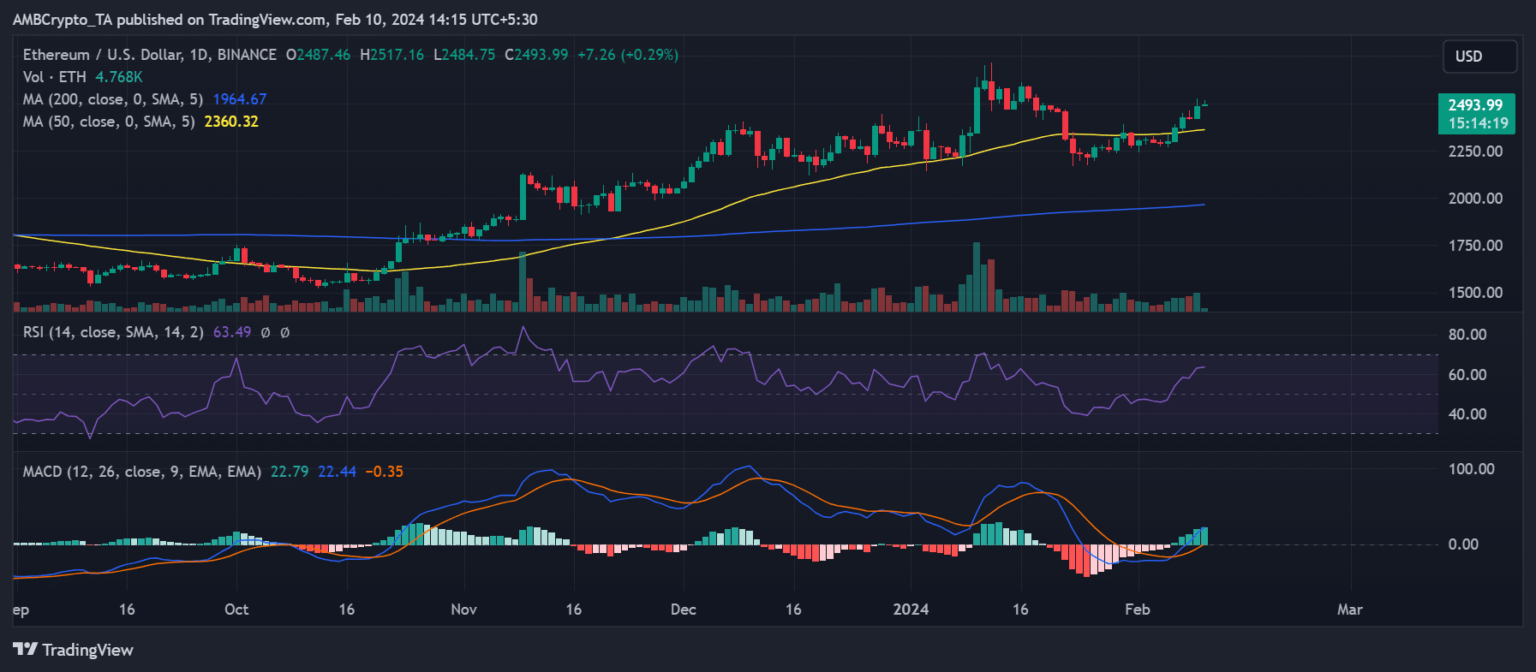Click the 2024 label on time axis
Viewport: 1536px width, 672px height.
911,609
